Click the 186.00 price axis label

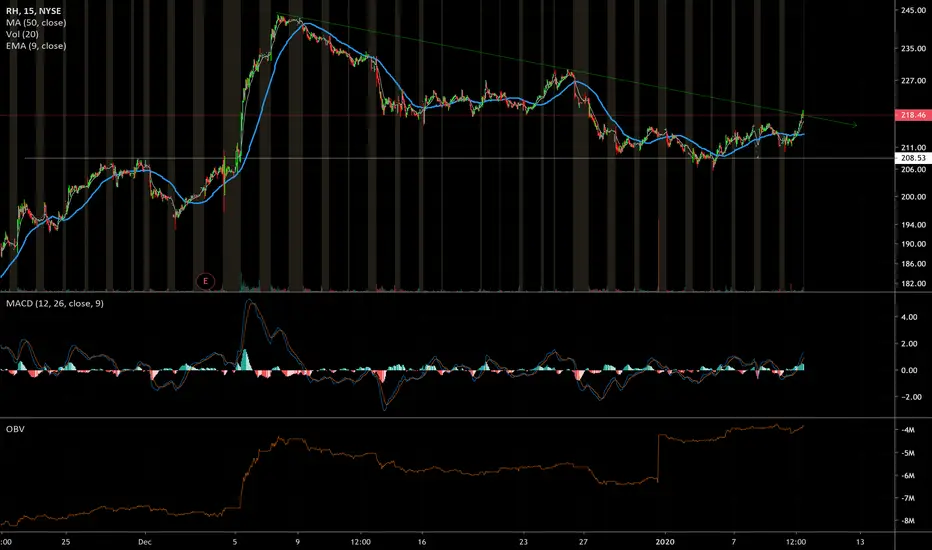point(913,263)
